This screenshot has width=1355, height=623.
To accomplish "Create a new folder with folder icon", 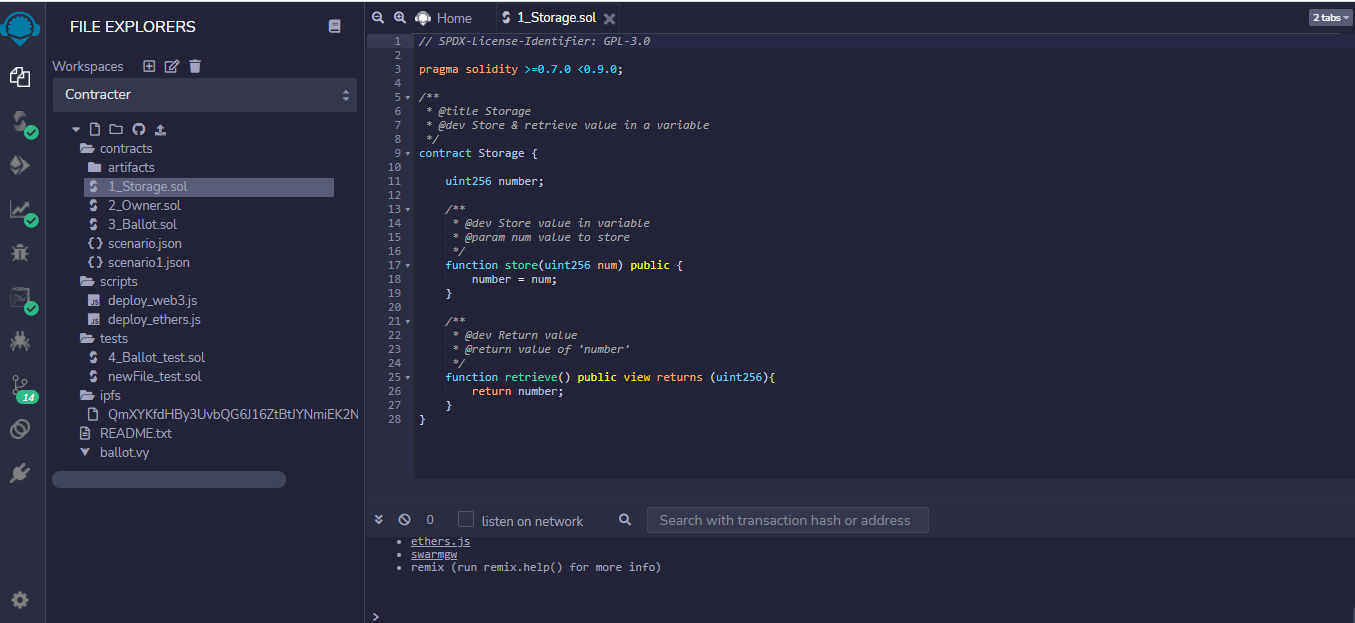I will click(116, 129).
